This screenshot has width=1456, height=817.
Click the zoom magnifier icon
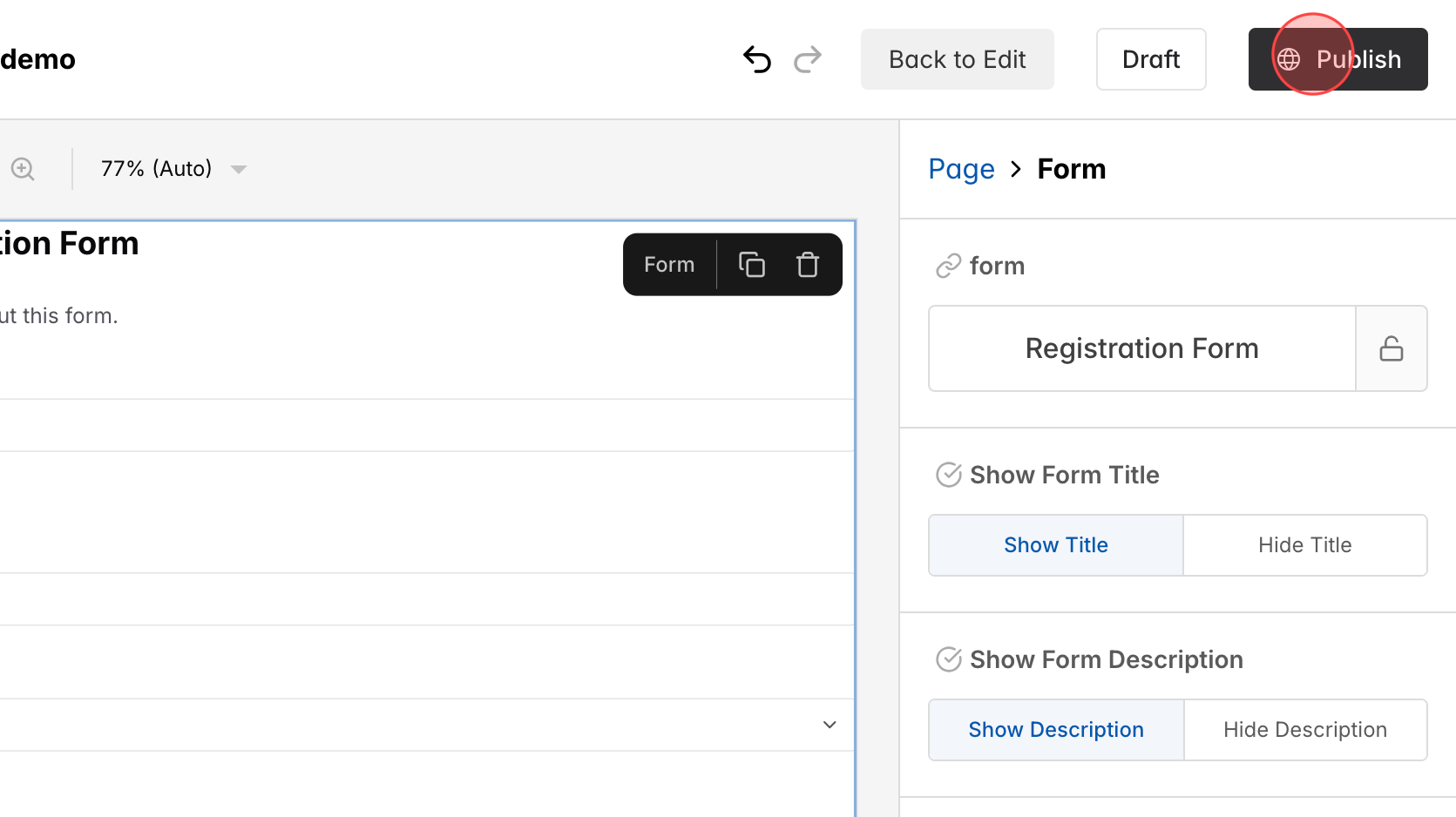pos(23,168)
